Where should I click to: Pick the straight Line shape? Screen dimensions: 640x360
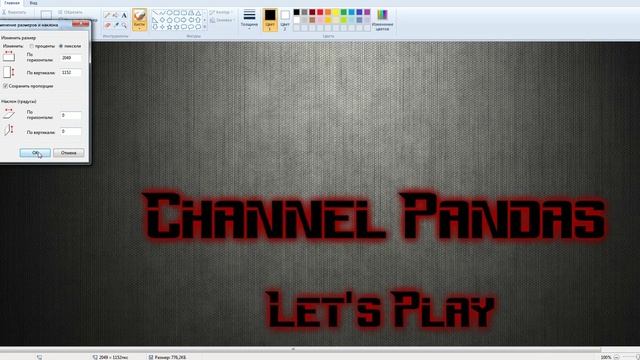(155, 13)
